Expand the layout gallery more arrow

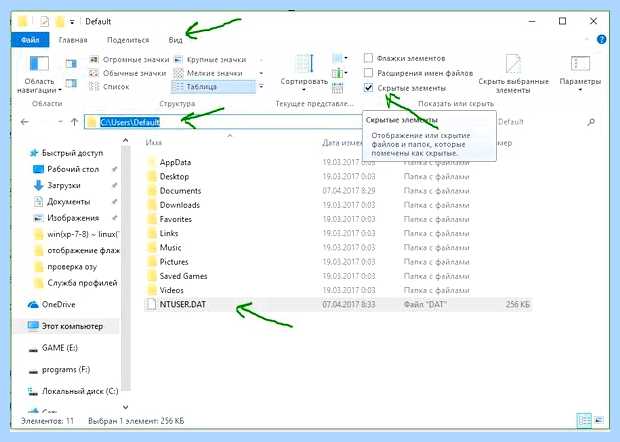[x=261, y=87]
